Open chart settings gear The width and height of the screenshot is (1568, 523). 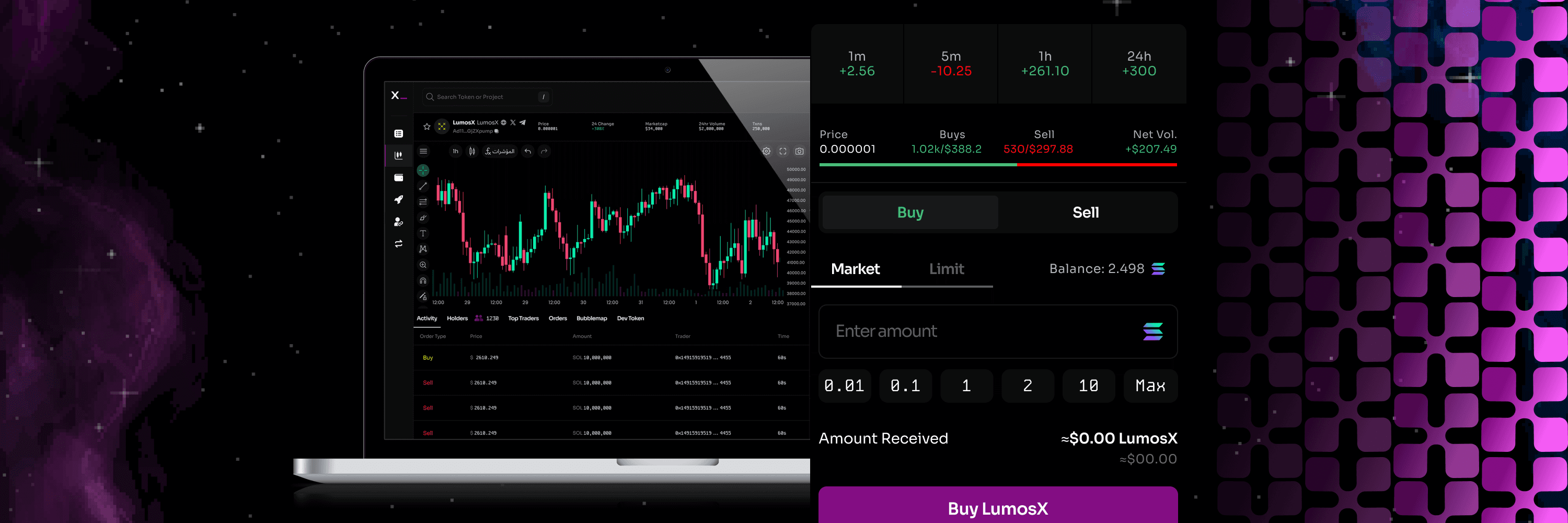pyautogui.click(x=766, y=151)
